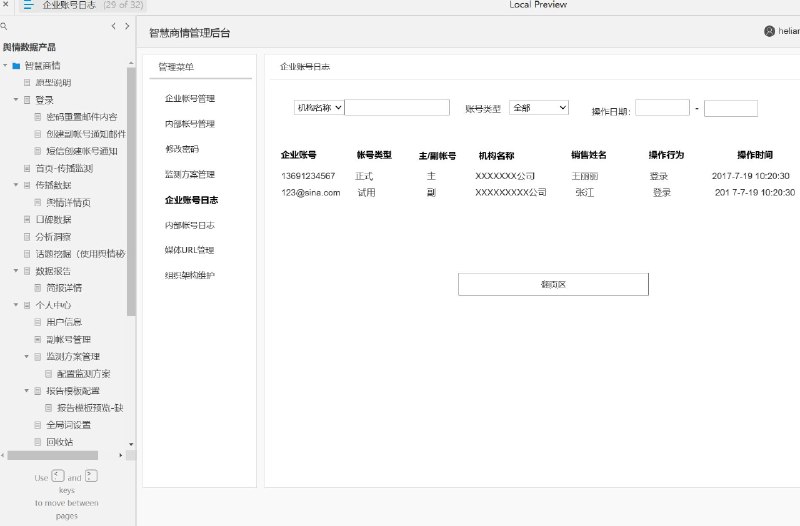Screen dimensions: 800x526
Task: Close the sidebar with the X icon
Action: [6, 4]
